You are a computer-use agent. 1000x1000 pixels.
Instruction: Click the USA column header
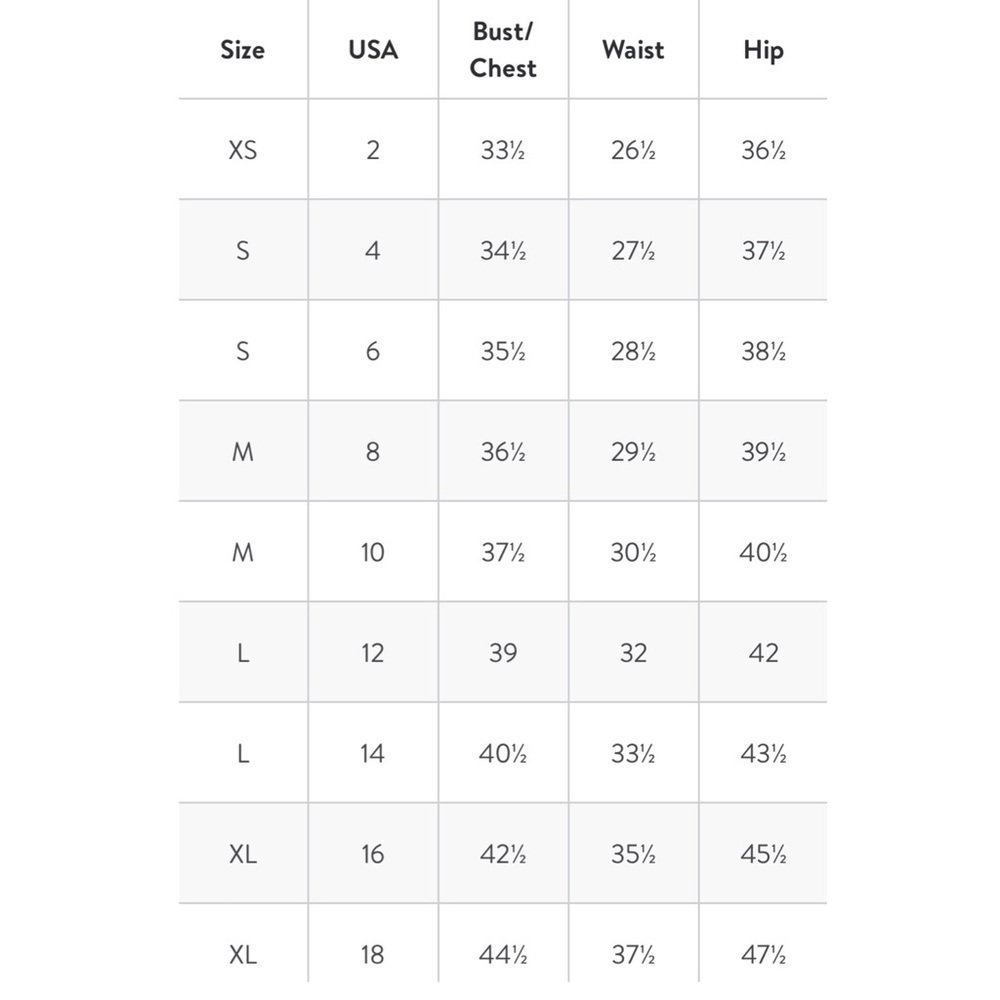coord(373,50)
